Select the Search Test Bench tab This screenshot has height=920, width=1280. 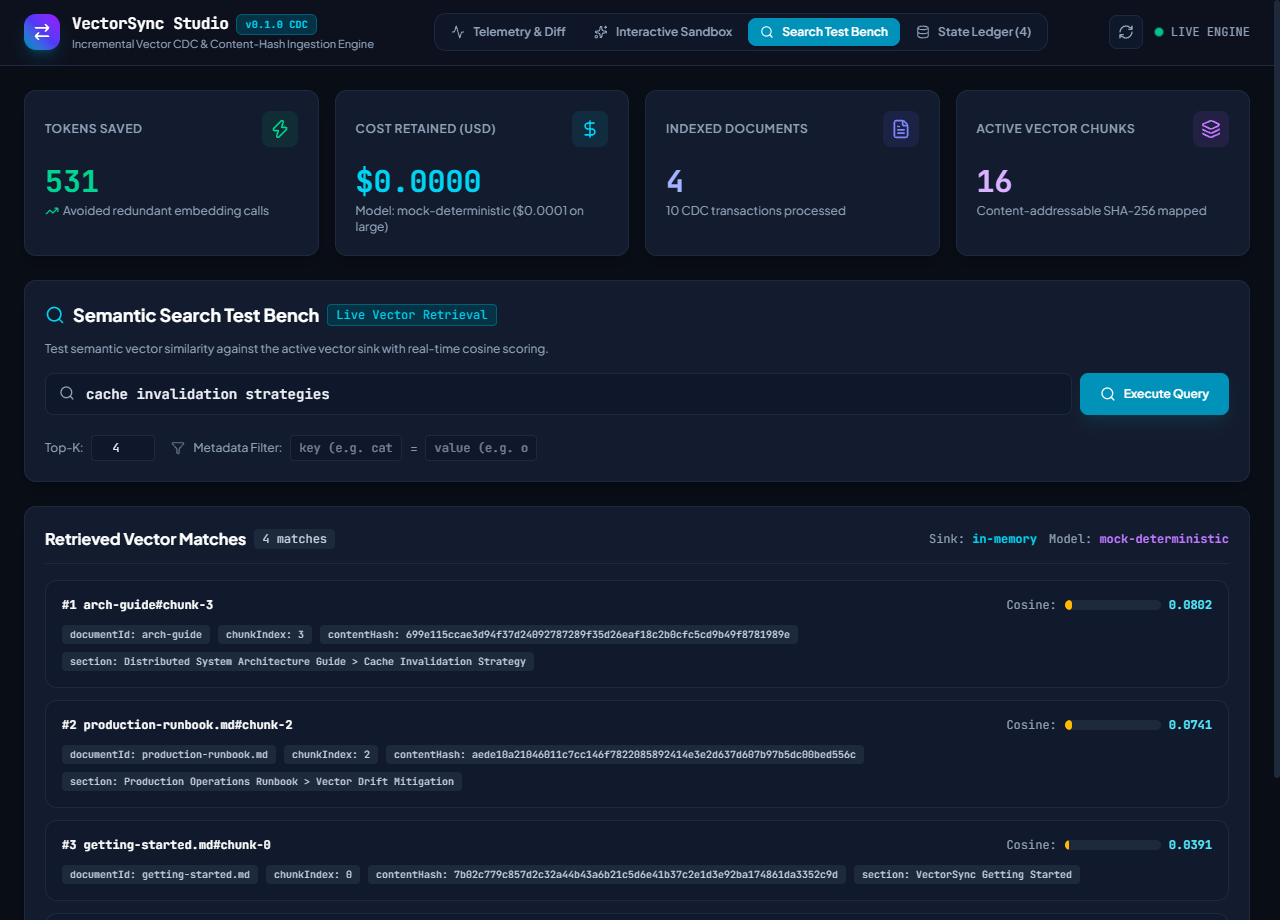(x=824, y=32)
